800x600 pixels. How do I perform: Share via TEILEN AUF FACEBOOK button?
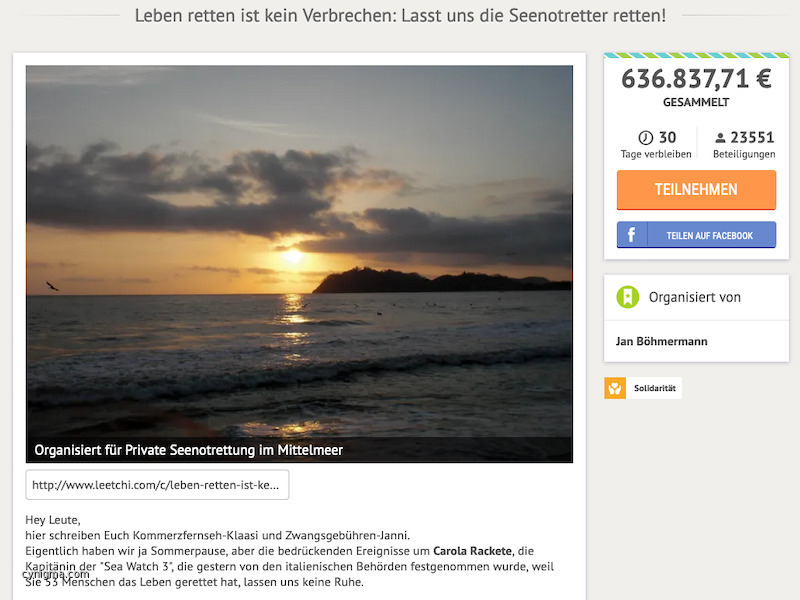pyautogui.click(x=696, y=235)
